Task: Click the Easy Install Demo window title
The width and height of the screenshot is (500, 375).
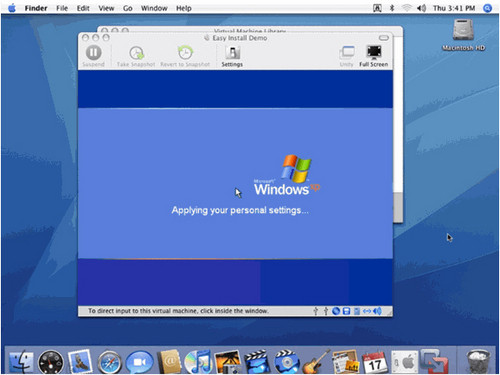Action: [x=240, y=38]
